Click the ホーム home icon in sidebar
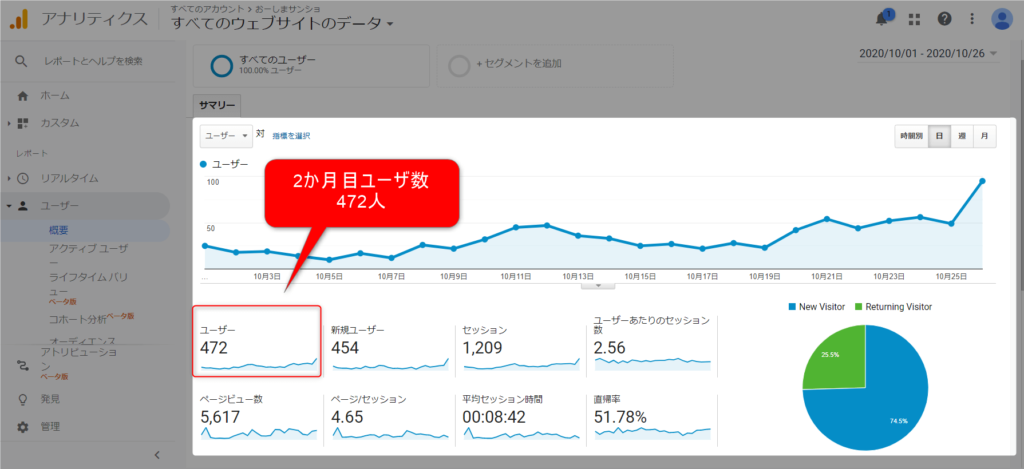The height and width of the screenshot is (469, 1024). (x=23, y=96)
